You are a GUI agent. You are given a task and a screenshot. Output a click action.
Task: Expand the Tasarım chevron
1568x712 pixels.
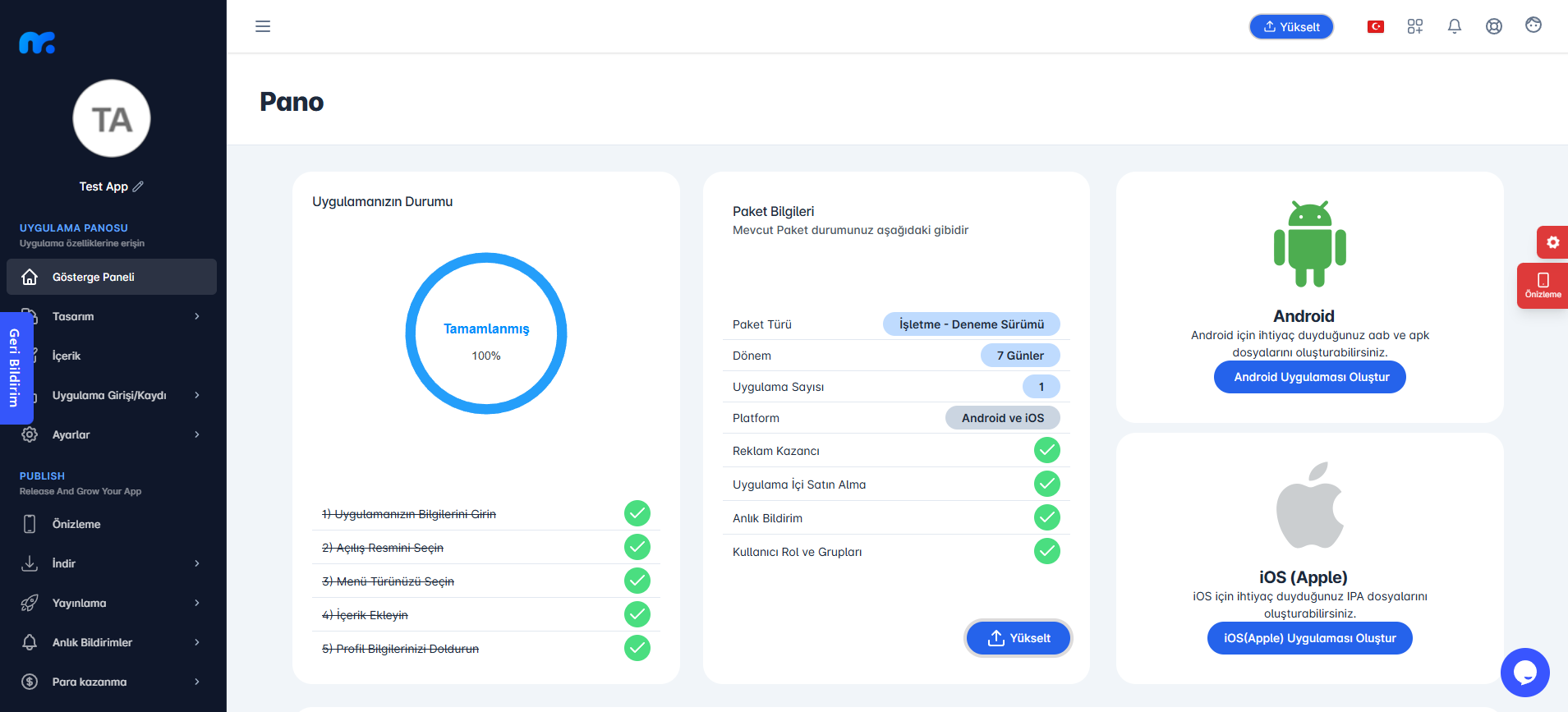point(197,316)
